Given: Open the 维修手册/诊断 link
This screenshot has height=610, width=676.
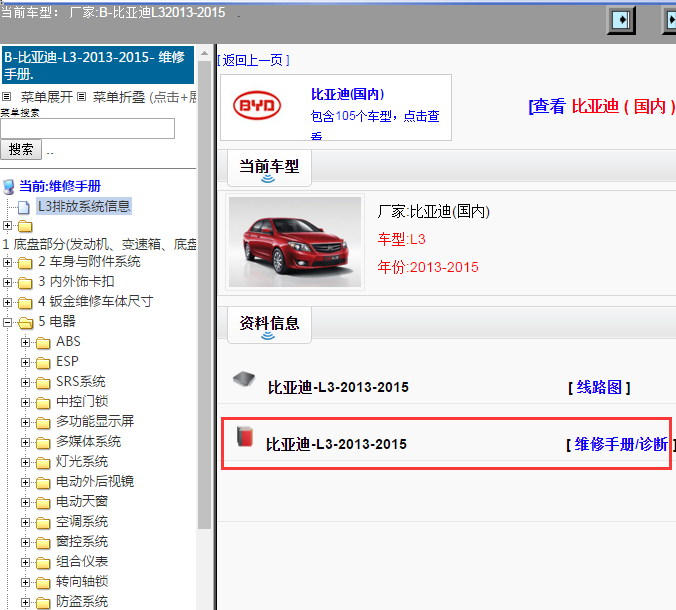Looking at the screenshot, I should [621, 444].
